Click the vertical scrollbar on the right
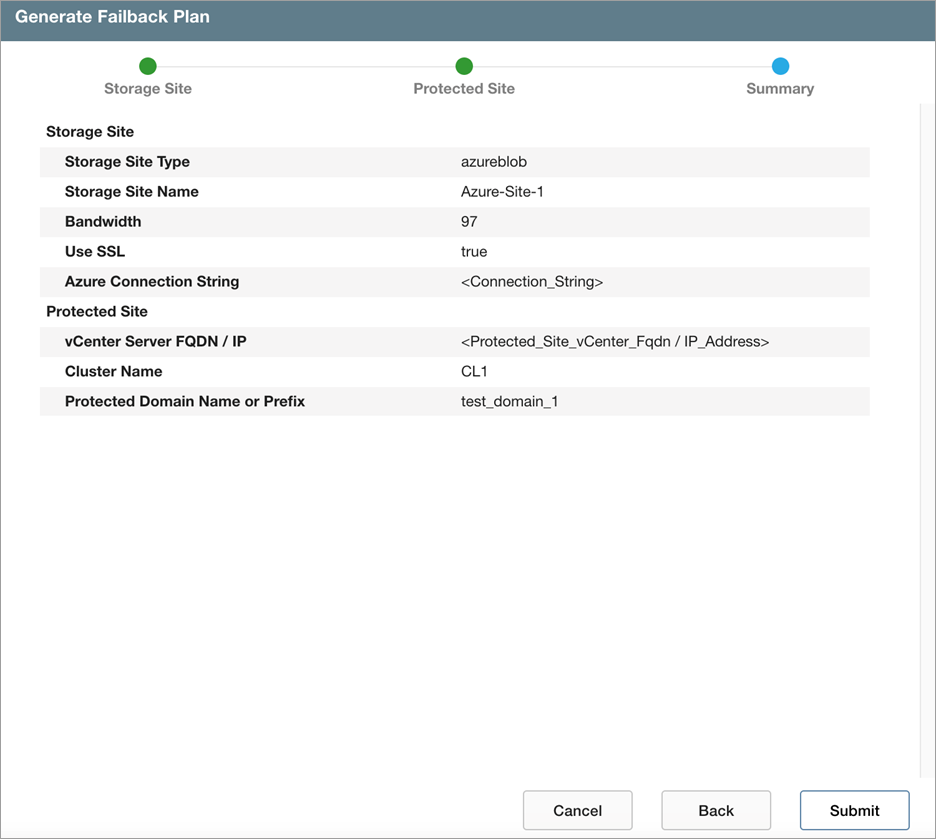Viewport: 936px width, 839px height. coord(925,440)
